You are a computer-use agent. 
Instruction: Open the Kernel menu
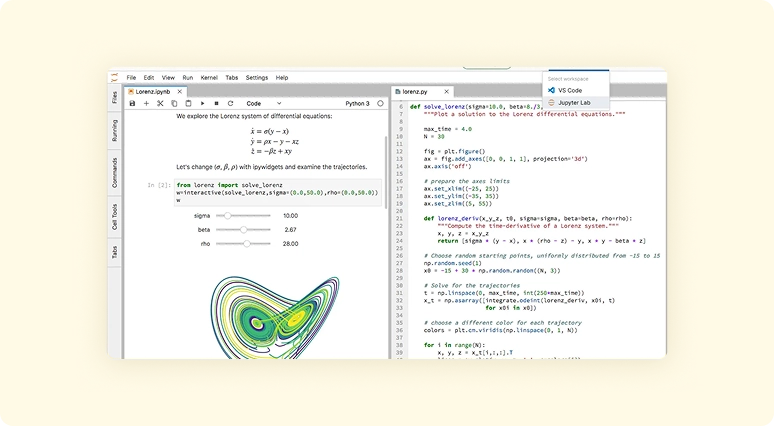pos(209,77)
